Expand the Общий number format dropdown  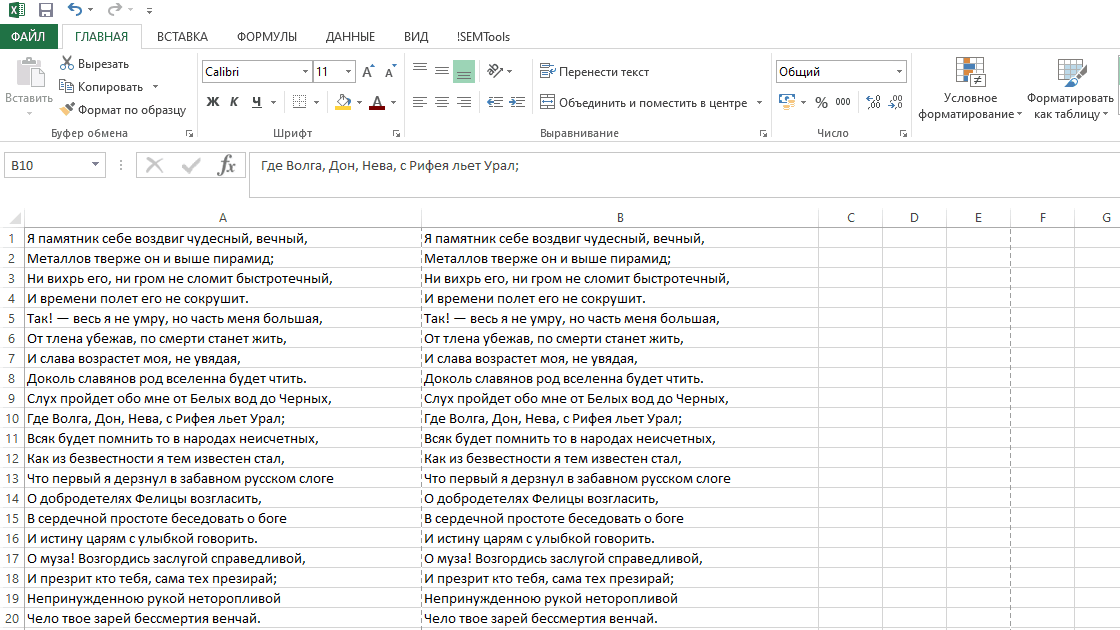899,72
